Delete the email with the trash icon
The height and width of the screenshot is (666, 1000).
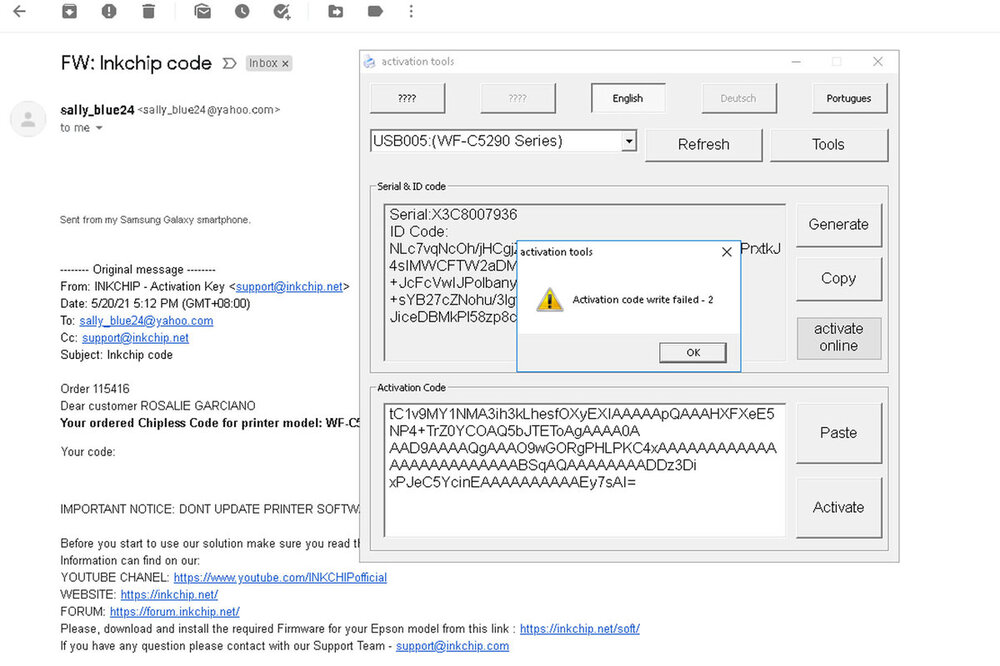[x=149, y=12]
